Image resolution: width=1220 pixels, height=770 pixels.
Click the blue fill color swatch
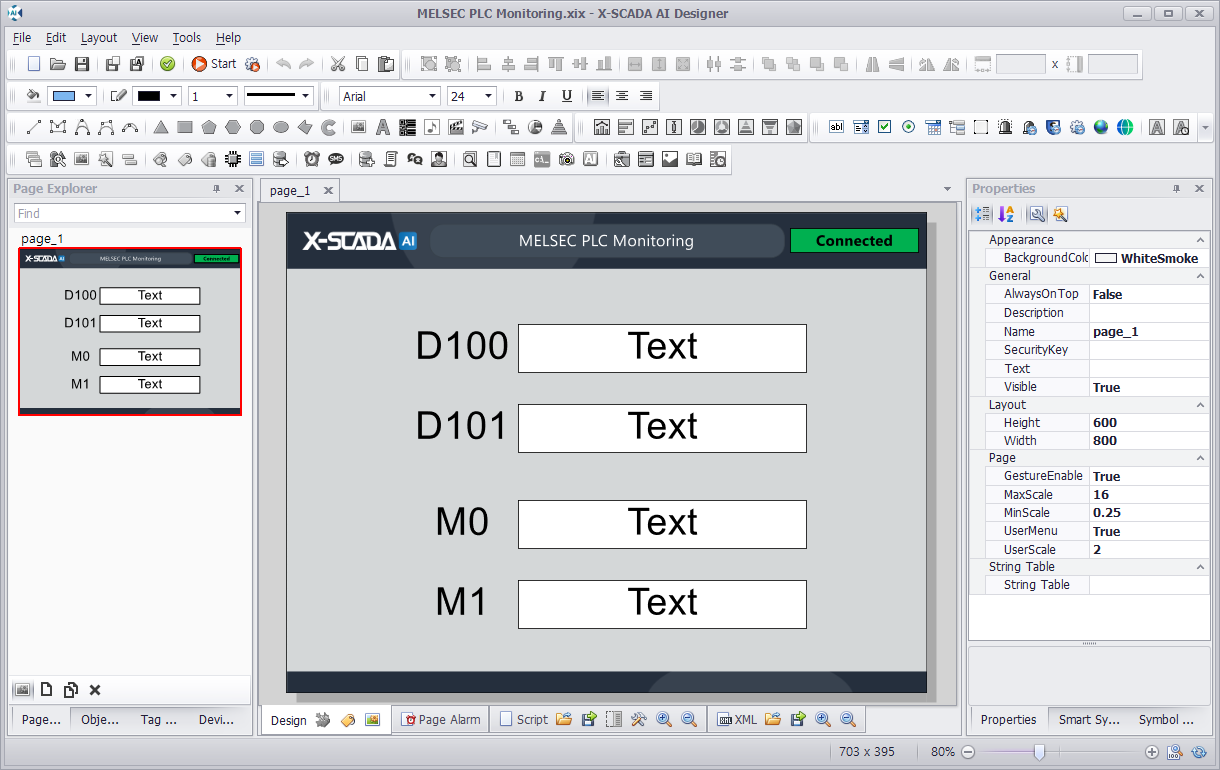click(x=64, y=96)
